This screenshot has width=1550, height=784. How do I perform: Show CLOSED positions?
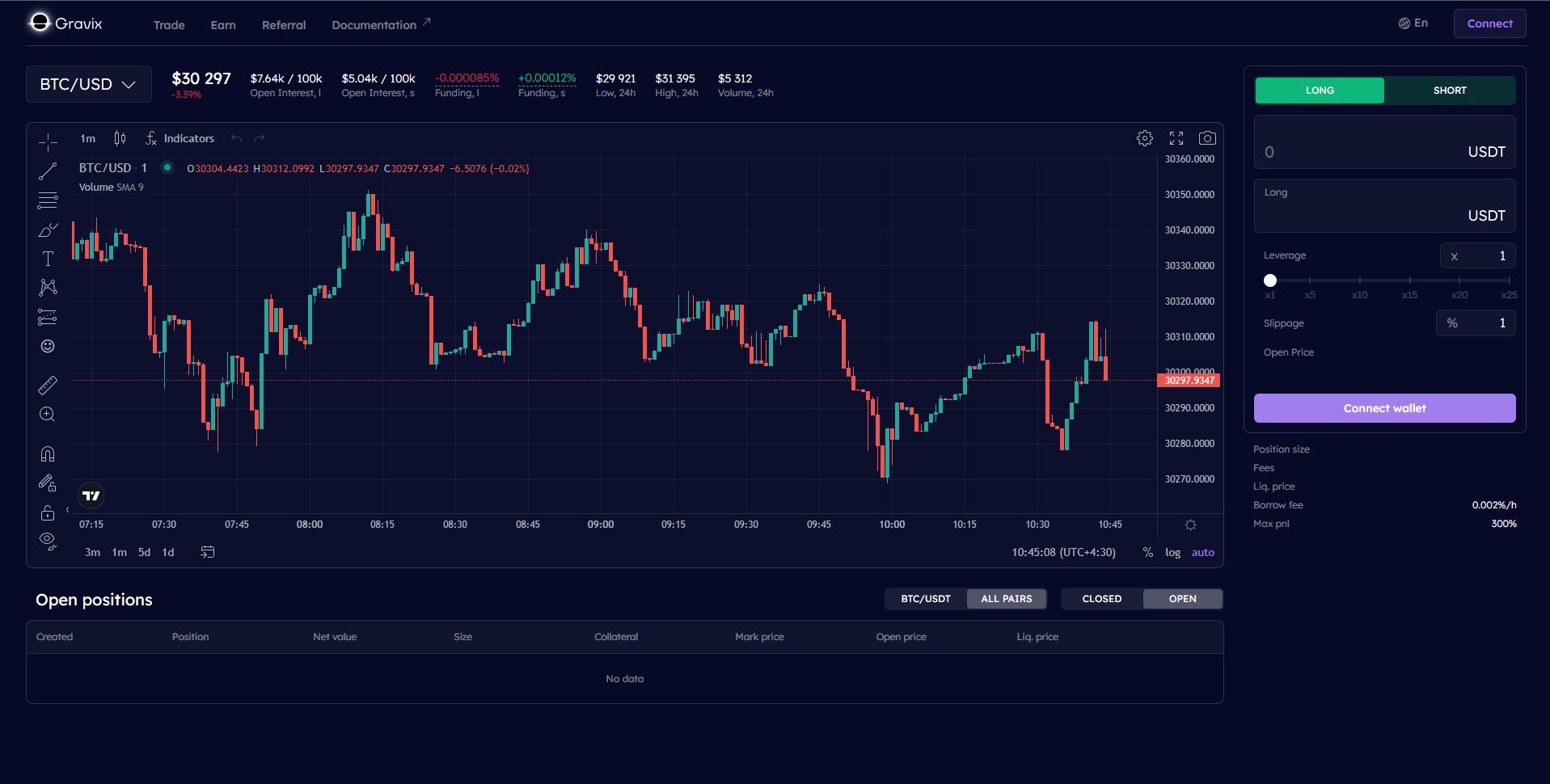[1102, 599]
